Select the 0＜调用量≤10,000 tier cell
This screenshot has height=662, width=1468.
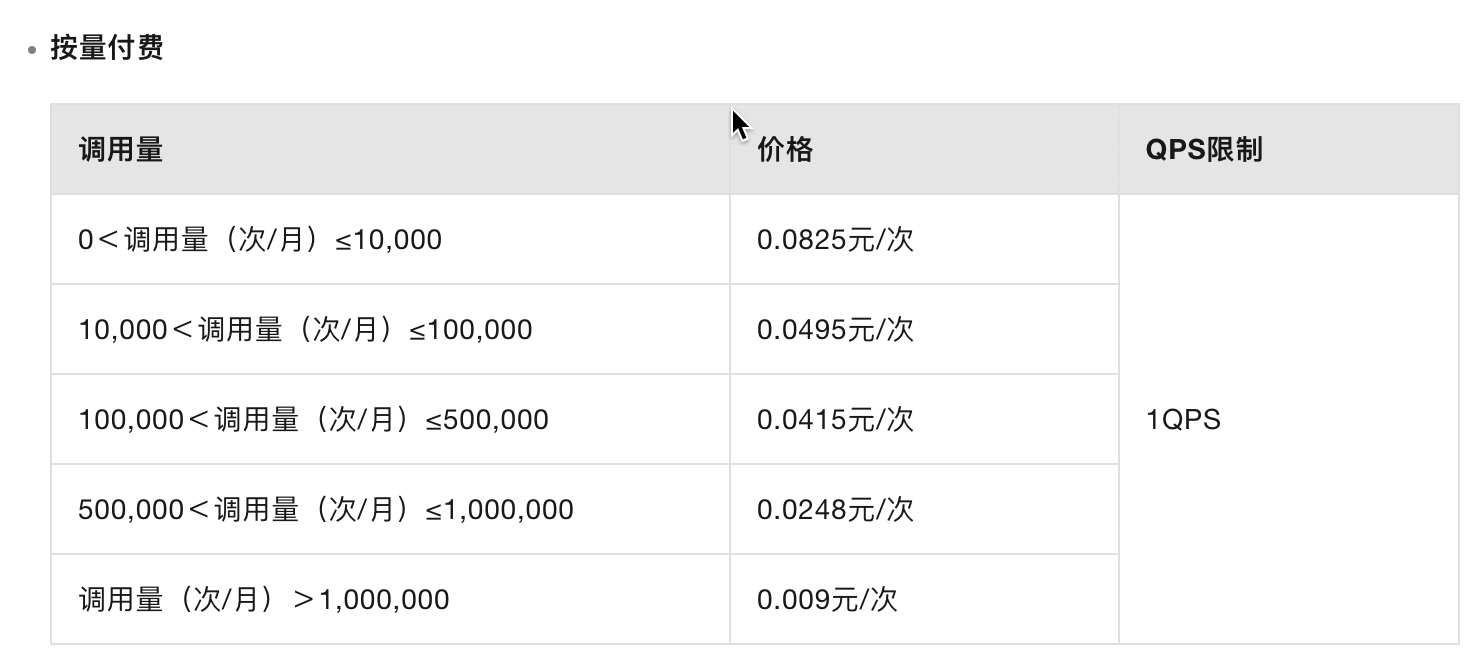click(x=260, y=240)
